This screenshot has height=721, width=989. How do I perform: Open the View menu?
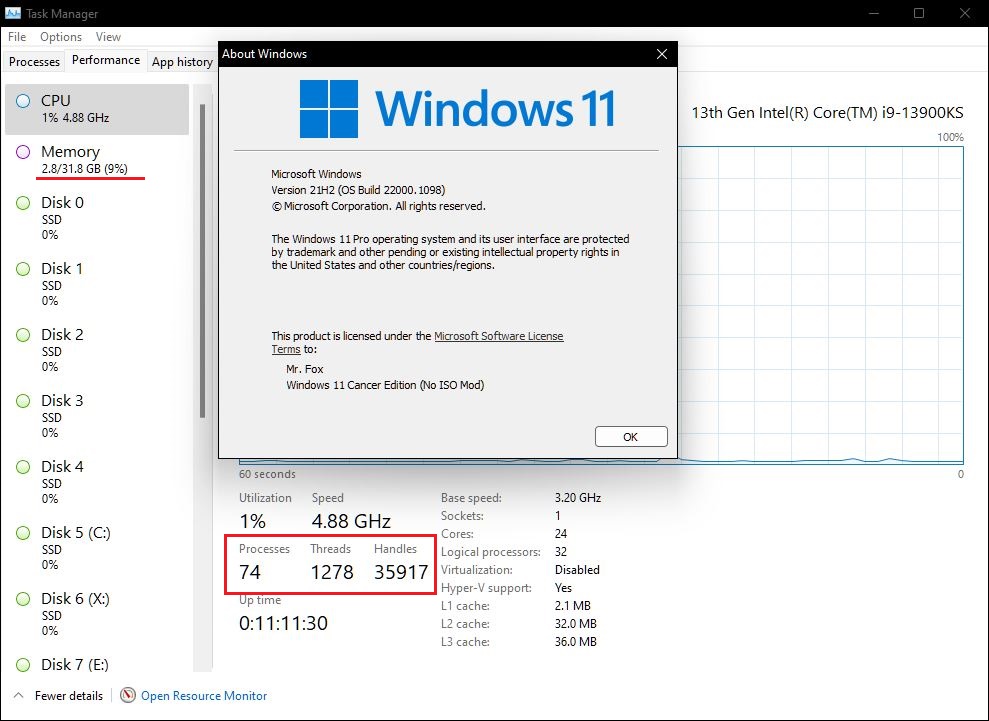click(108, 37)
